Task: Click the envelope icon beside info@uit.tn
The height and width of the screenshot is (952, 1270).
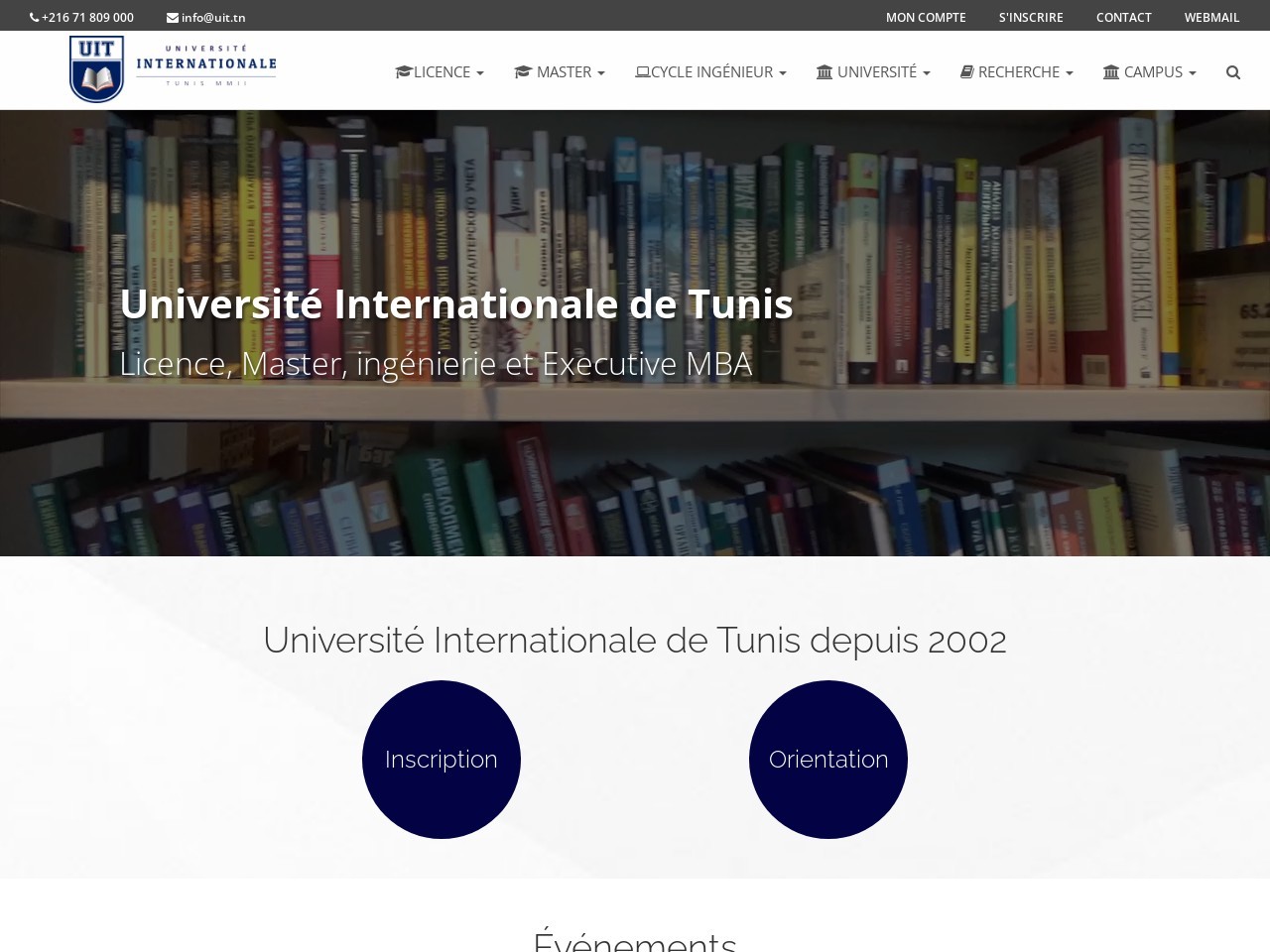Action: [x=173, y=18]
